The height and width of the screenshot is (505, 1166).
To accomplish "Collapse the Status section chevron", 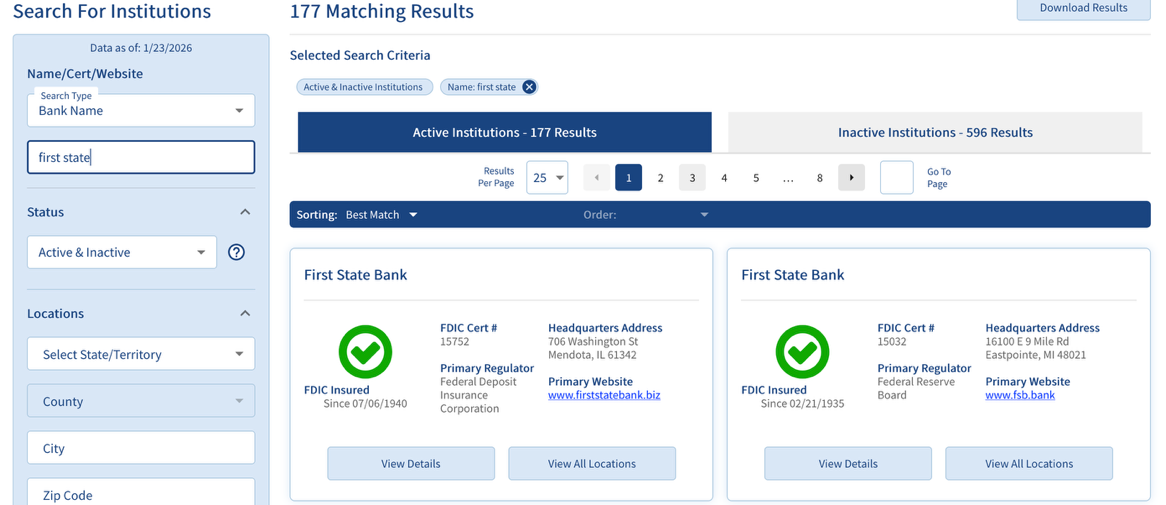I will coord(245,212).
